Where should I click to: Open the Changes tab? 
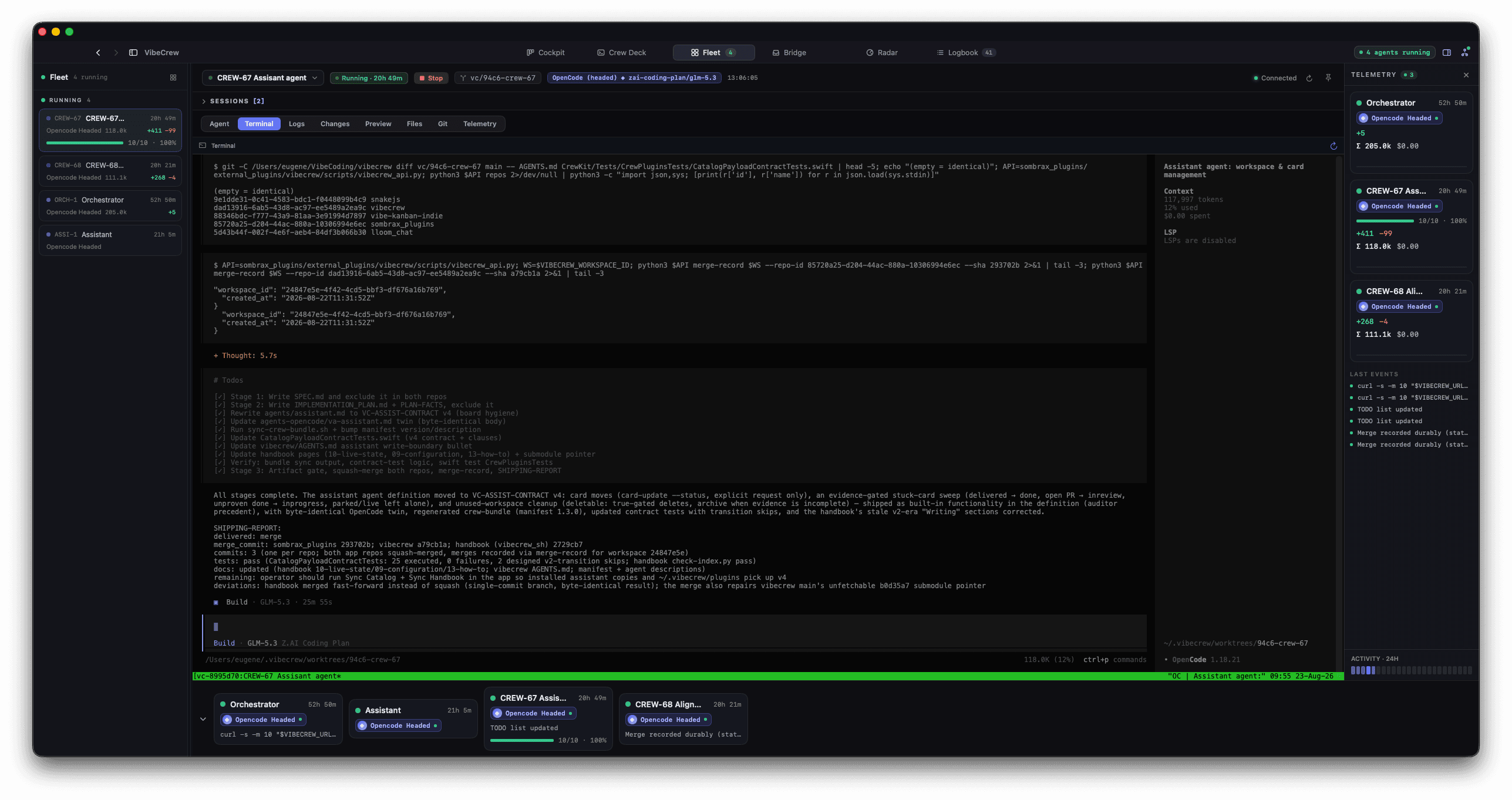click(x=335, y=124)
